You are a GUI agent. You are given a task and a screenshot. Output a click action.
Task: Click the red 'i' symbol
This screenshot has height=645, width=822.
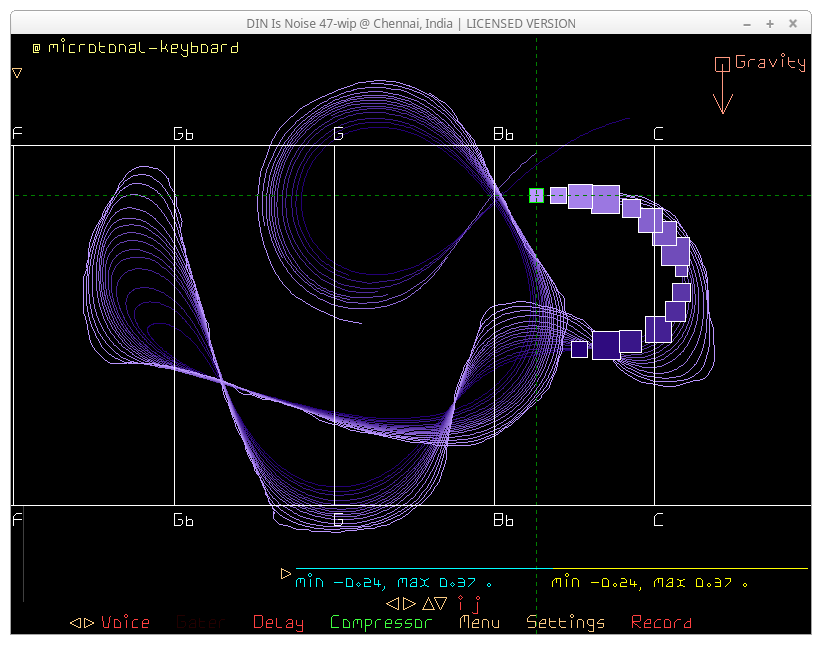461,603
